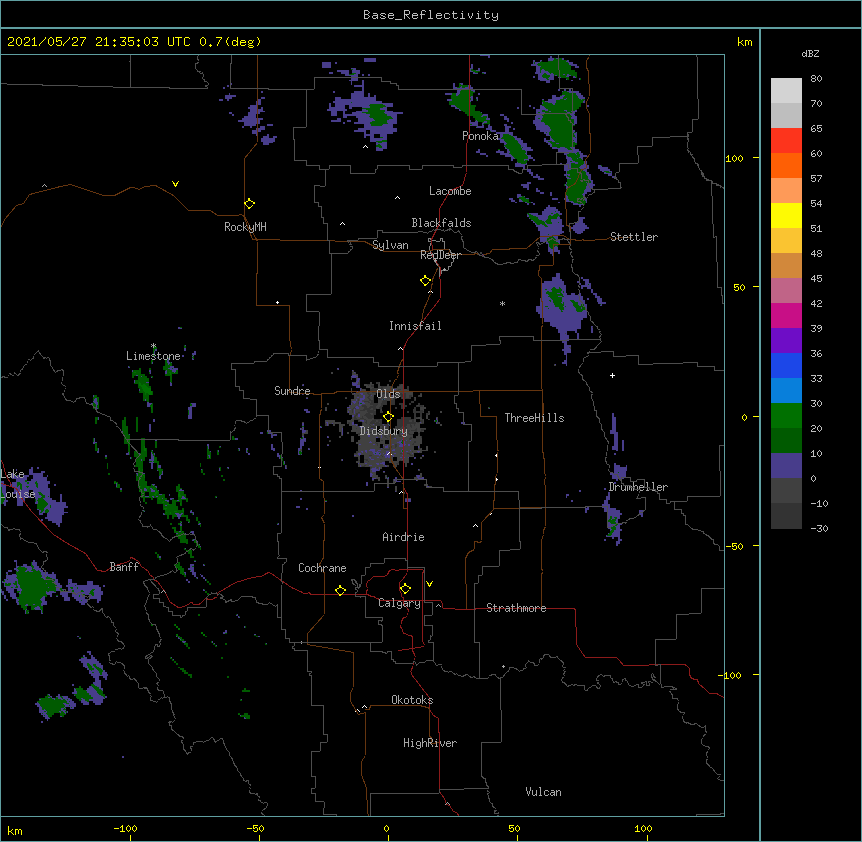This screenshot has height=842, width=862.
Task: Click the ThreeHills label
Action: [x=534, y=418]
